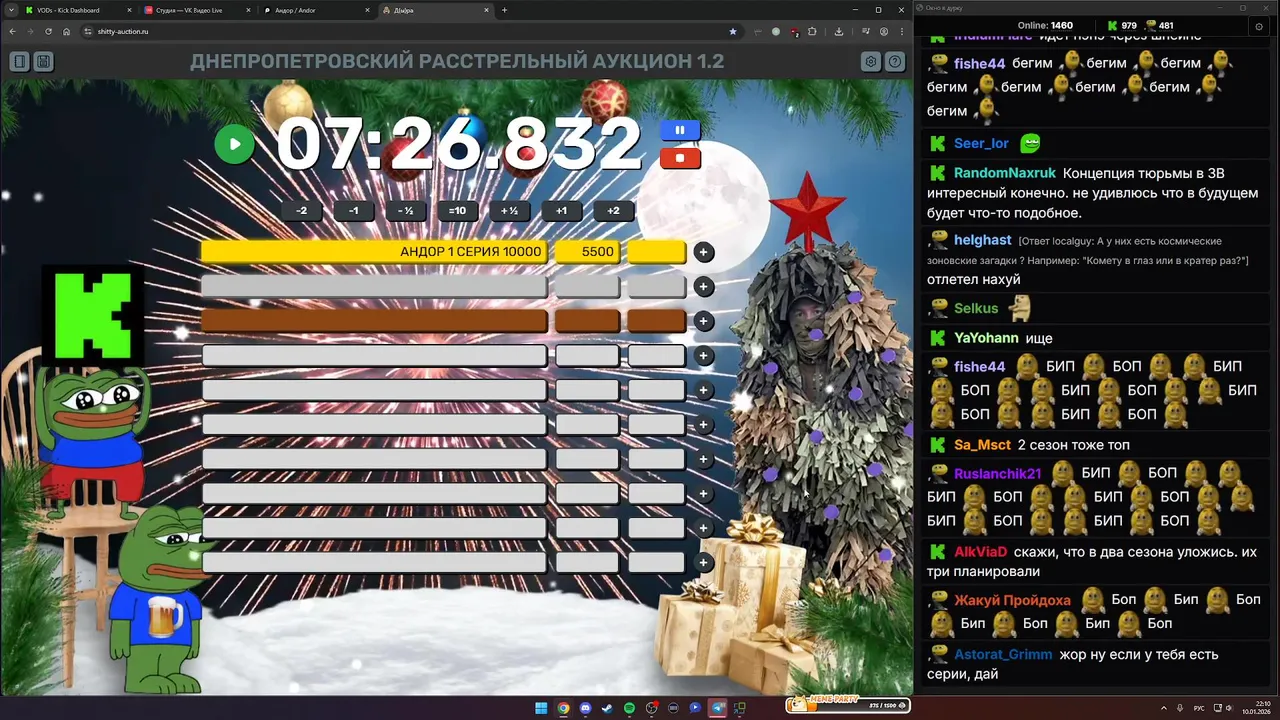The height and width of the screenshot is (720, 1280).
Task: Open the help question mark icon
Action: 895,62
